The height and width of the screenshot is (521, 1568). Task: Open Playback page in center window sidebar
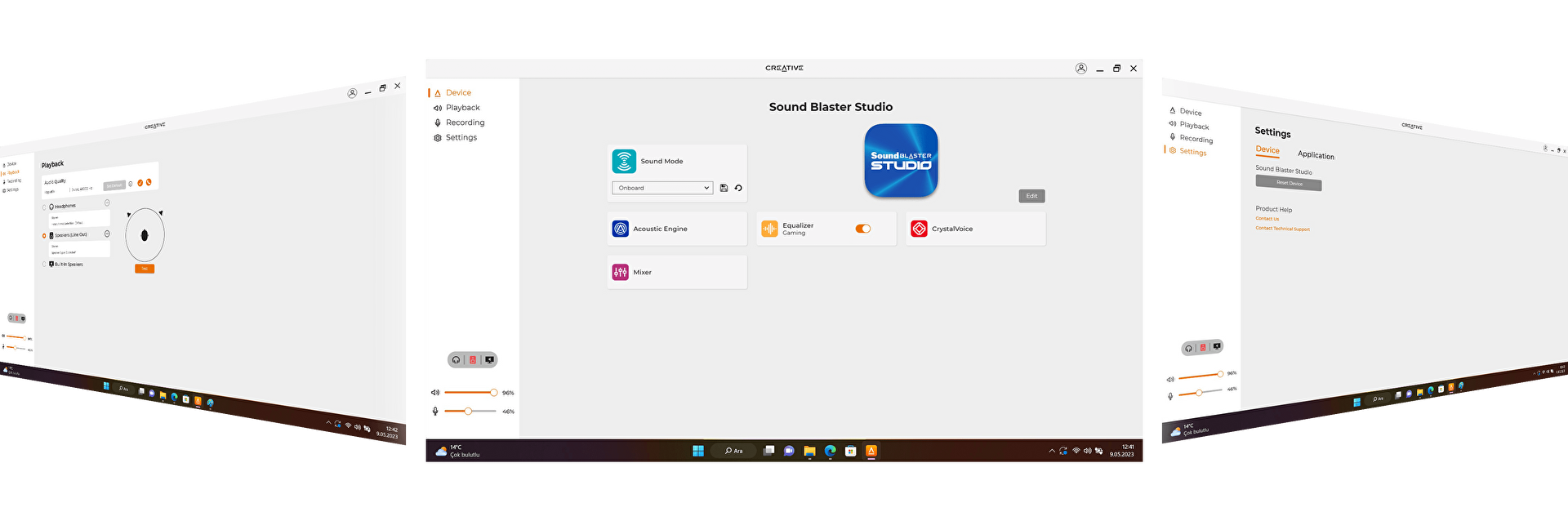tap(457, 108)
